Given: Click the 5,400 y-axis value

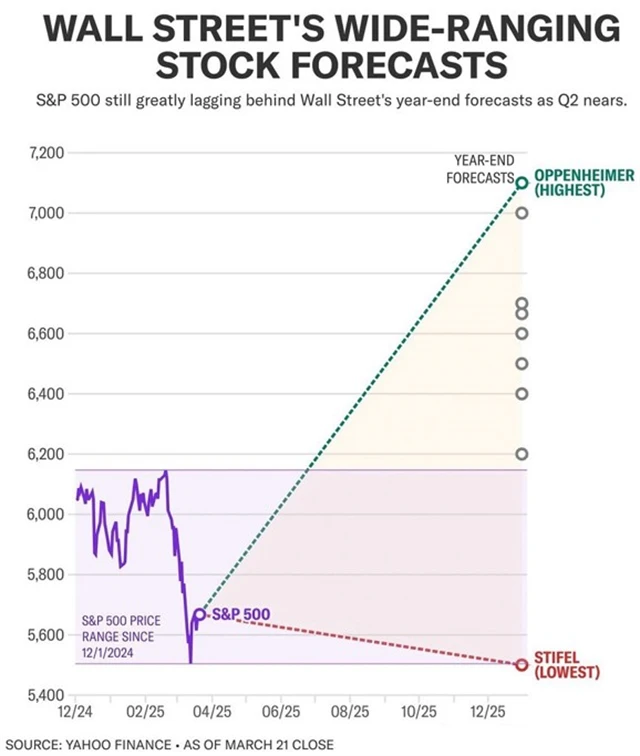Looking at the screenshot, I should 43,695.
